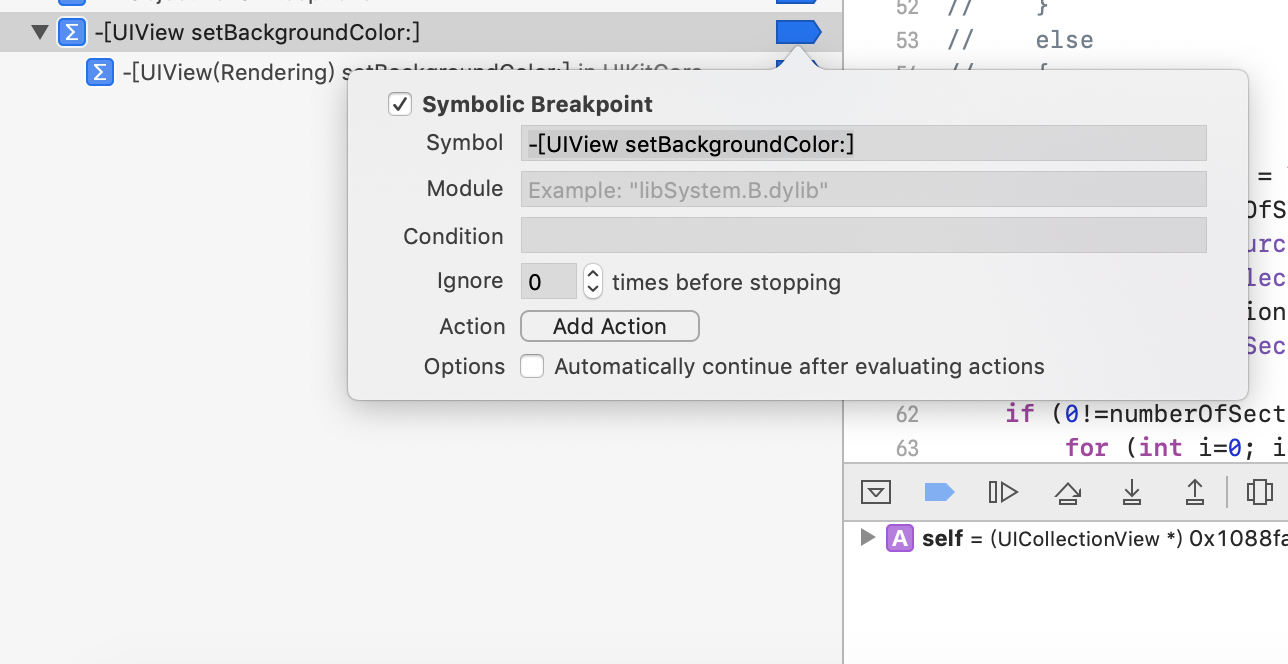1288x664 pixels.
Task: Select the Symbol field showing setBackgroundColor:
Action: pyautogui.click(x=863, y=143)
